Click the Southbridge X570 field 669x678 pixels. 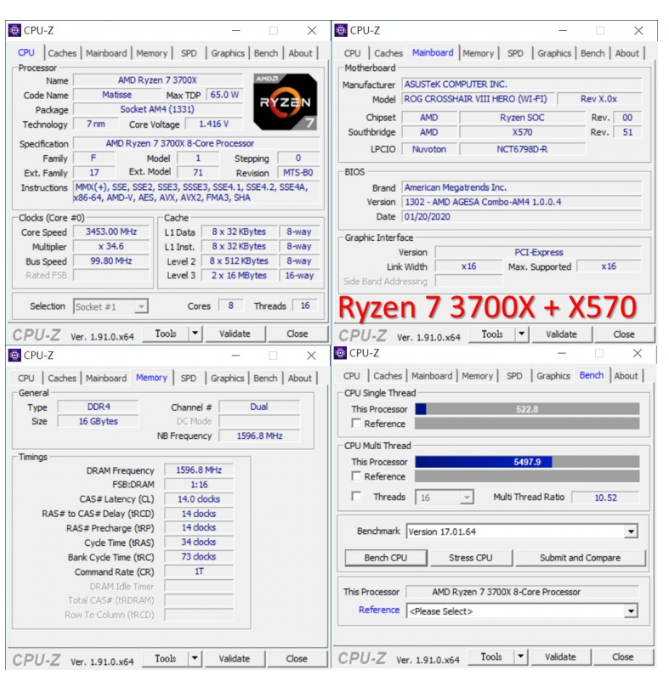522,132
